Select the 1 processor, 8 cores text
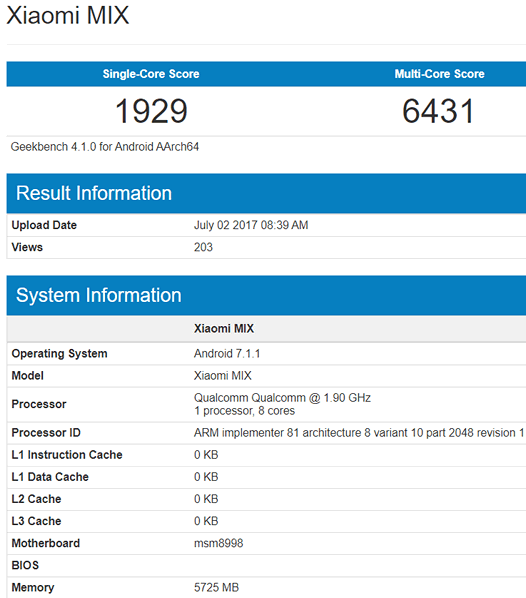This screenshot has width=526, height=598. [x=245, y=411]
